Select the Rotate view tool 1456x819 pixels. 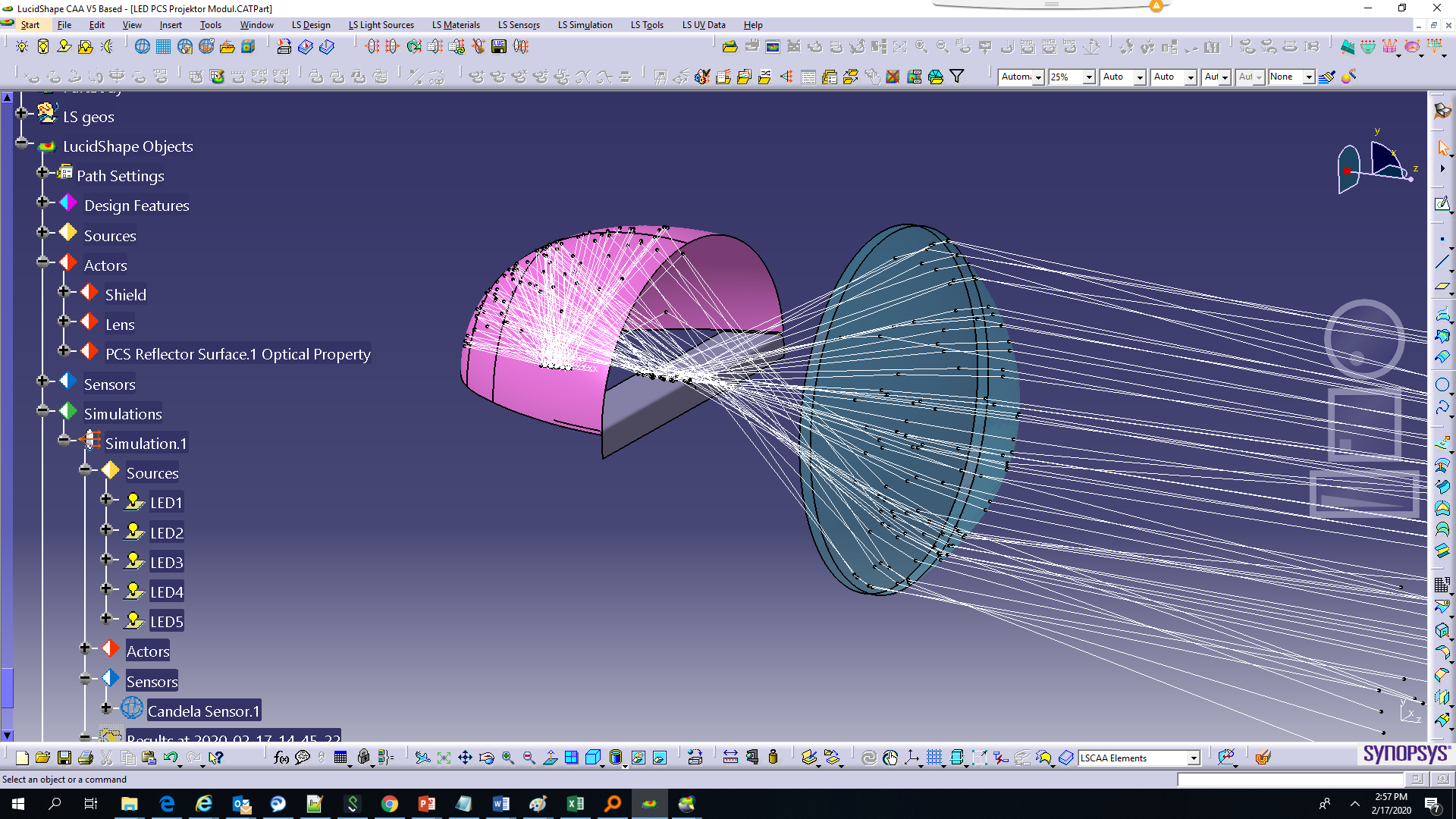[487, 757]
